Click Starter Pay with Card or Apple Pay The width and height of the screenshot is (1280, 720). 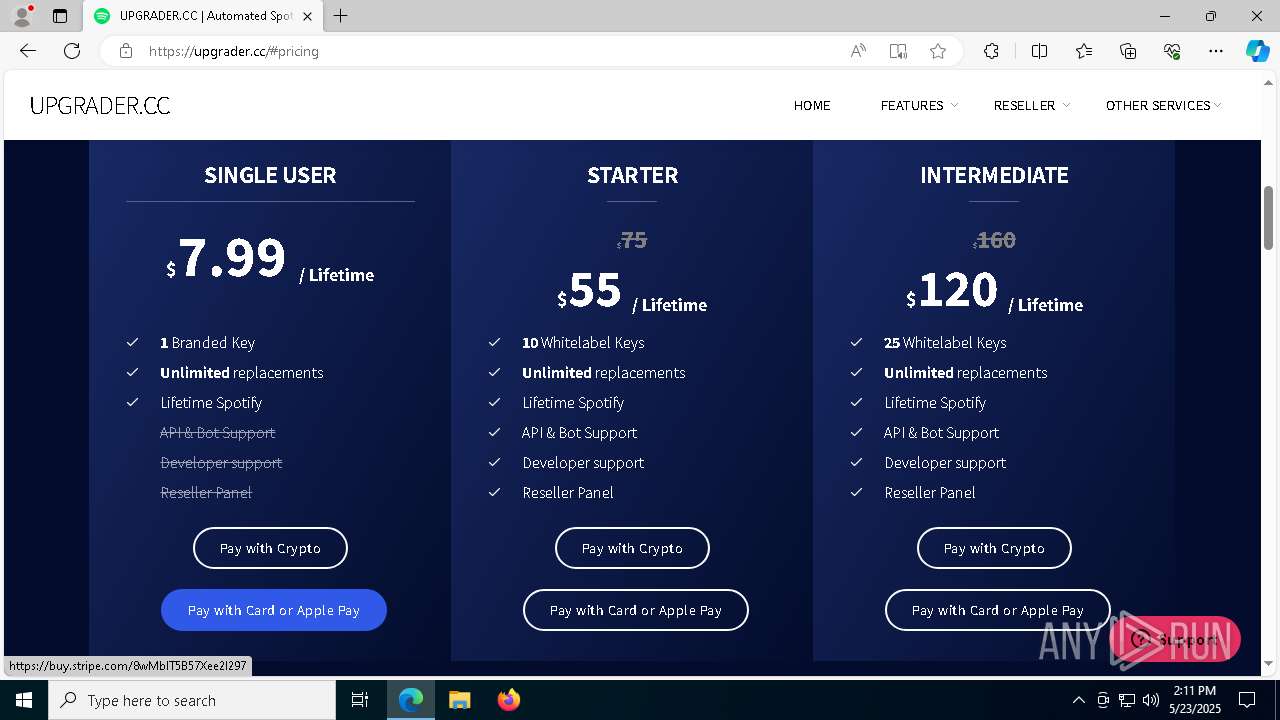tap(636, 610)
